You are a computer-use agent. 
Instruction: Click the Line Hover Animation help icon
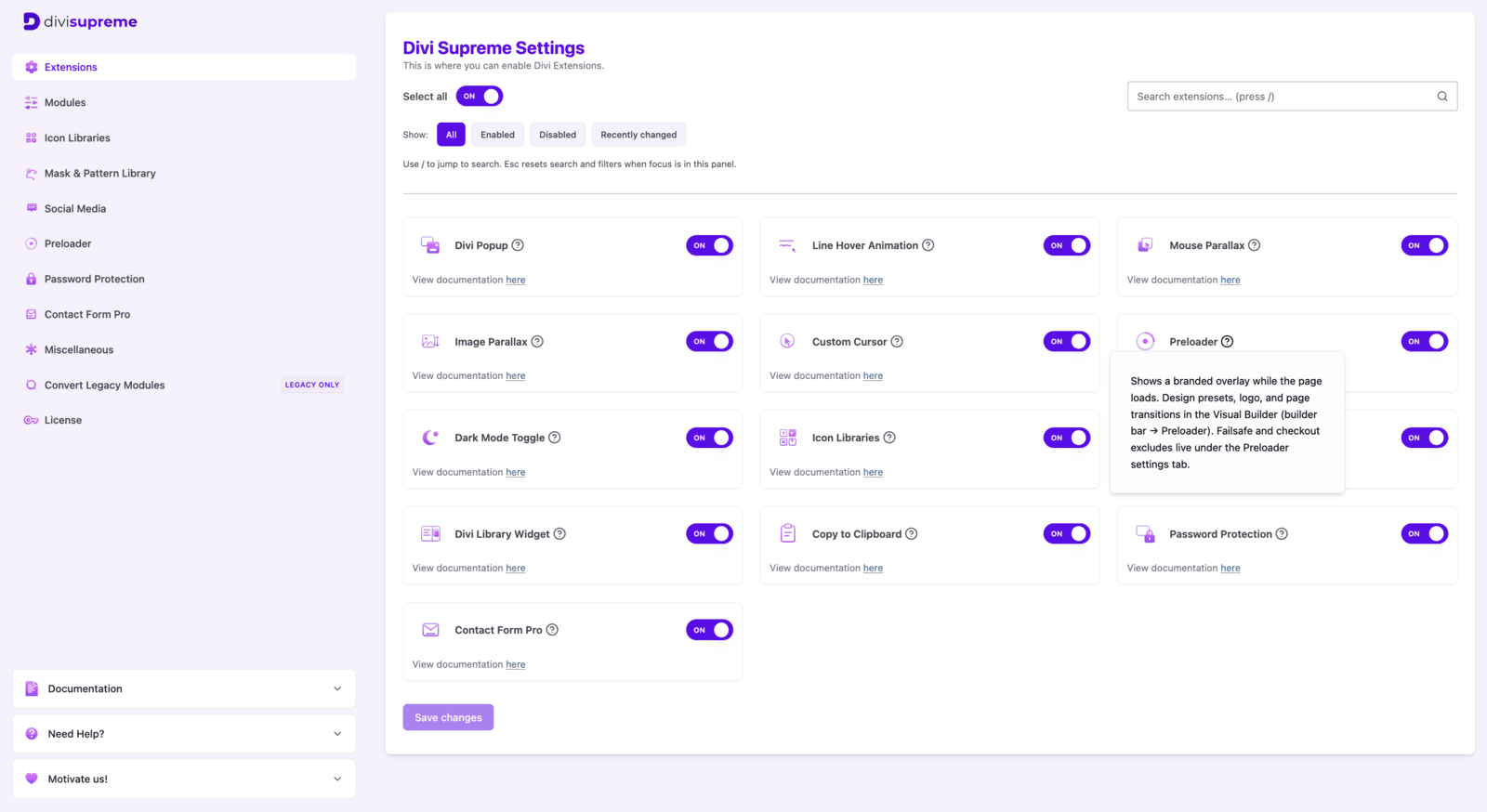point(928,245)
